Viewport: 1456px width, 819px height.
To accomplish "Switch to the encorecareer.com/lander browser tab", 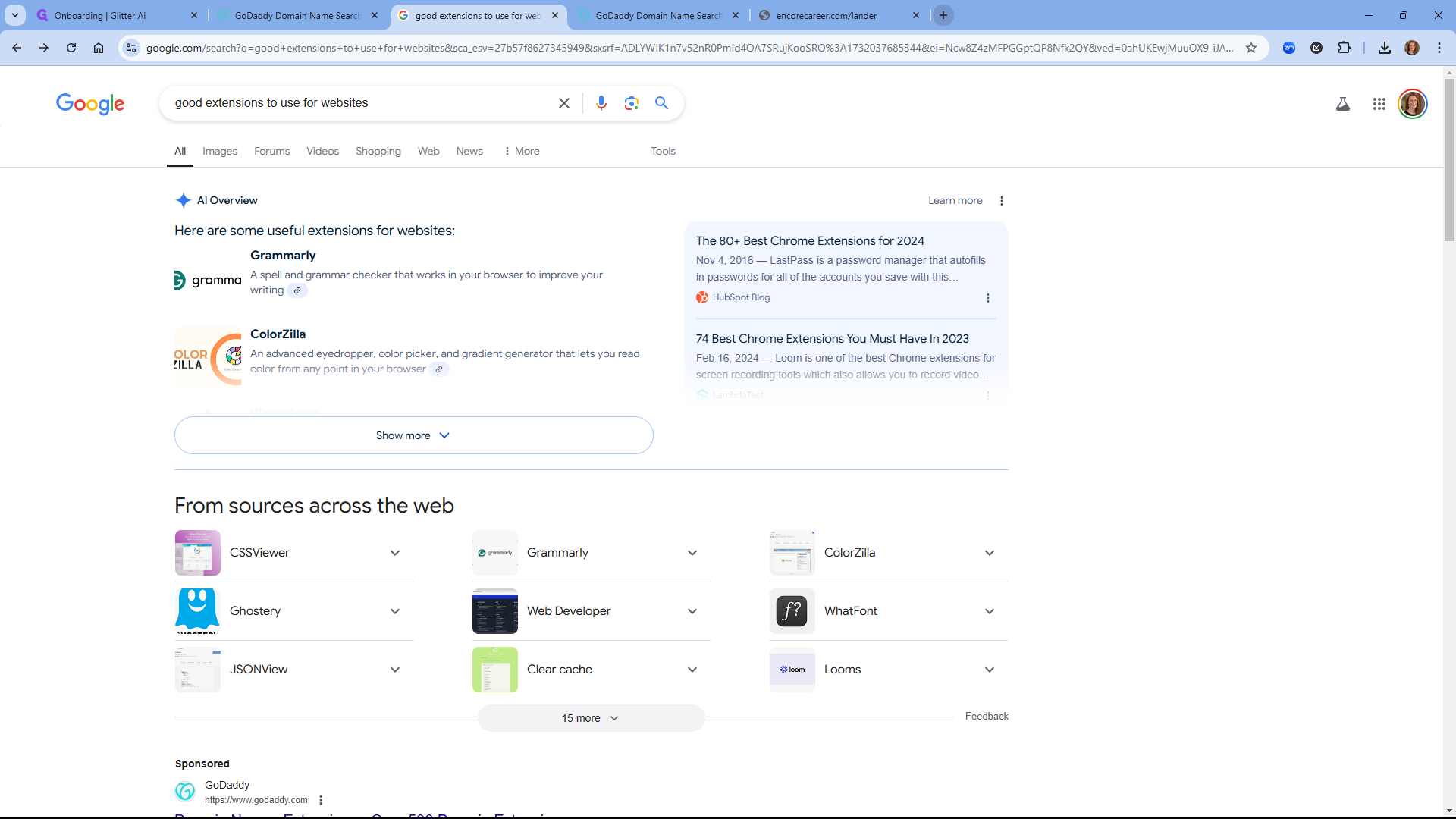I will (x=827, y=15).
